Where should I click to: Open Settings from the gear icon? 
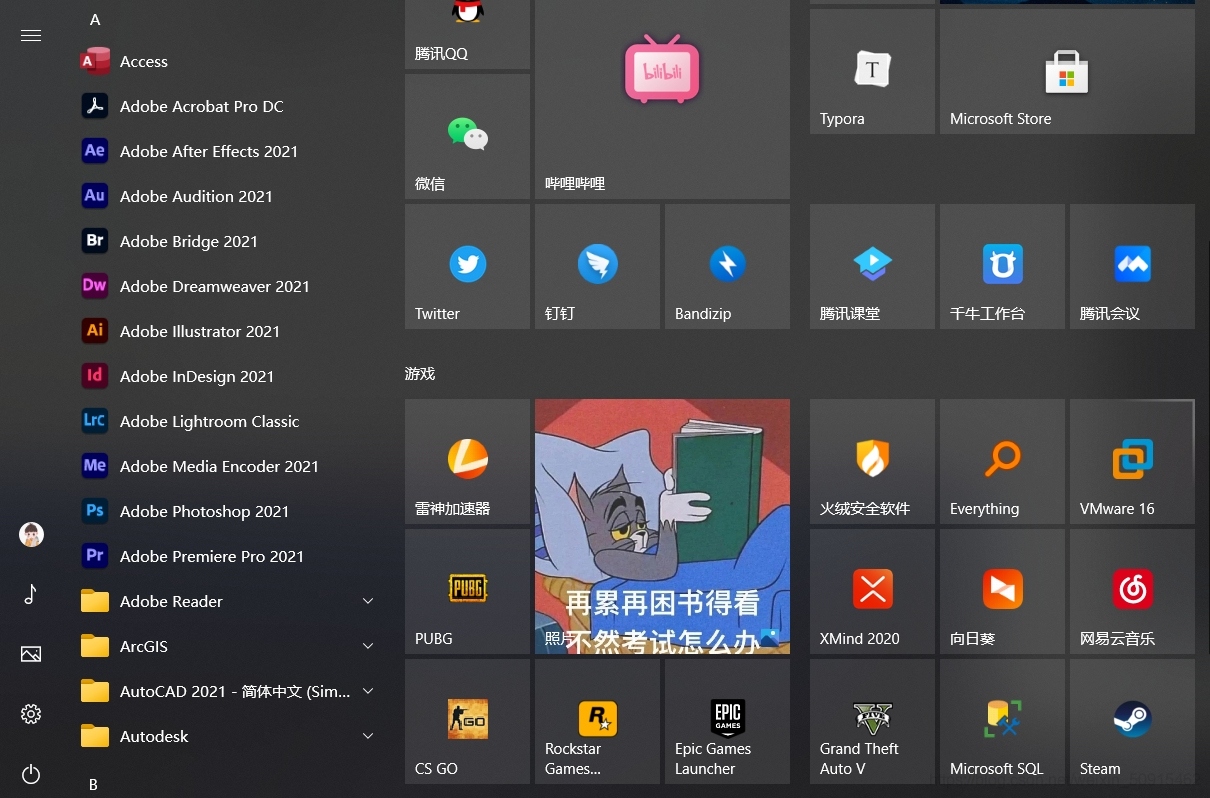click(31, 714)
